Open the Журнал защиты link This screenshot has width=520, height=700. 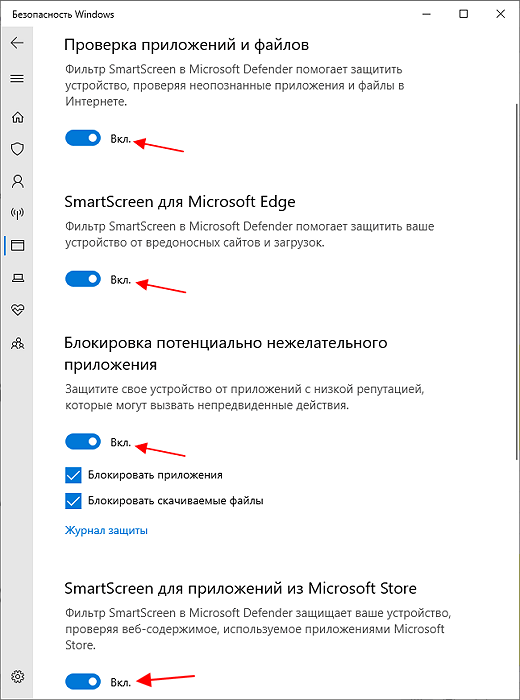coord(106,530)
